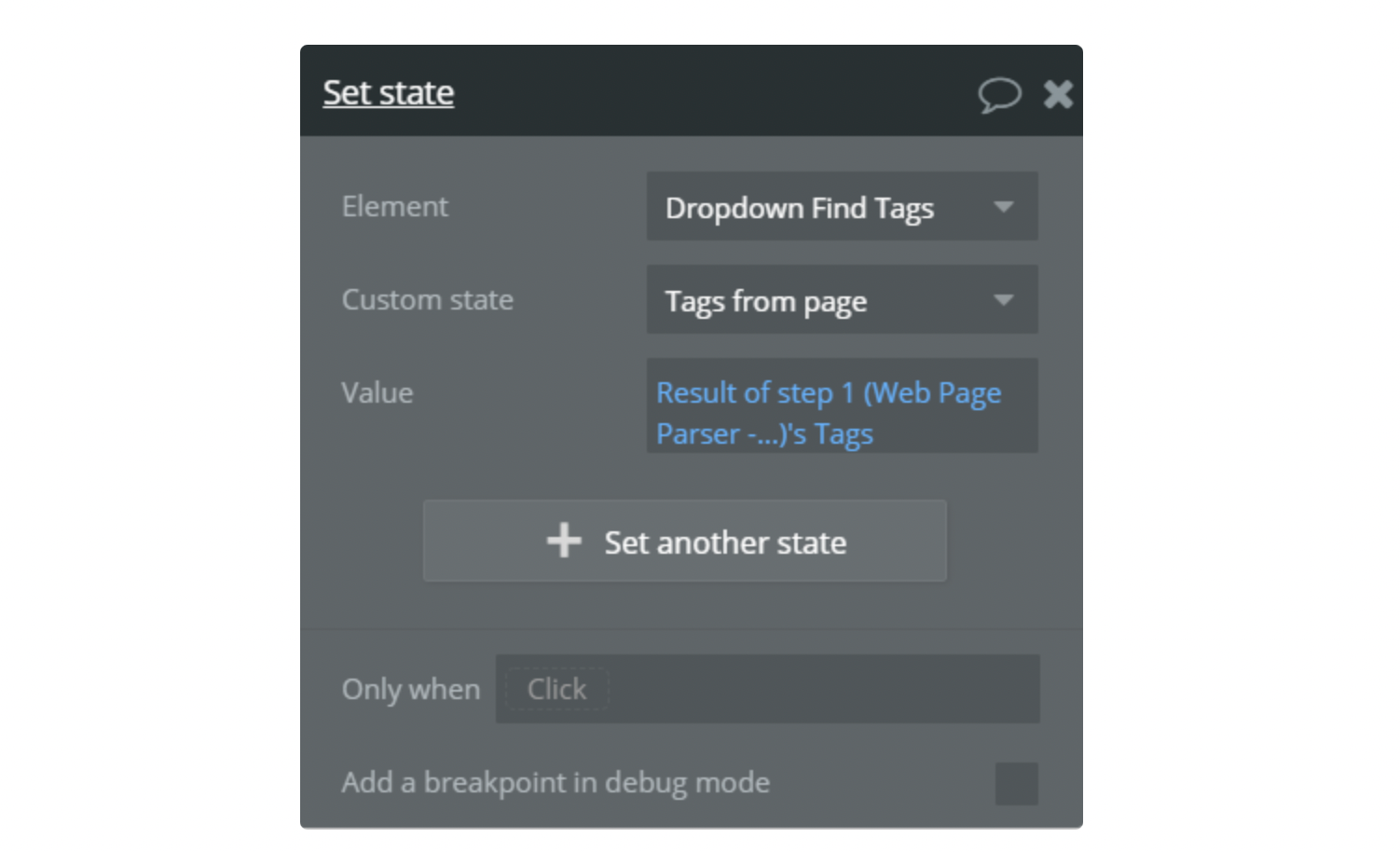The image size is (1400, 852).
Task: Open the Element dropdown field
Action: [843, 206]
